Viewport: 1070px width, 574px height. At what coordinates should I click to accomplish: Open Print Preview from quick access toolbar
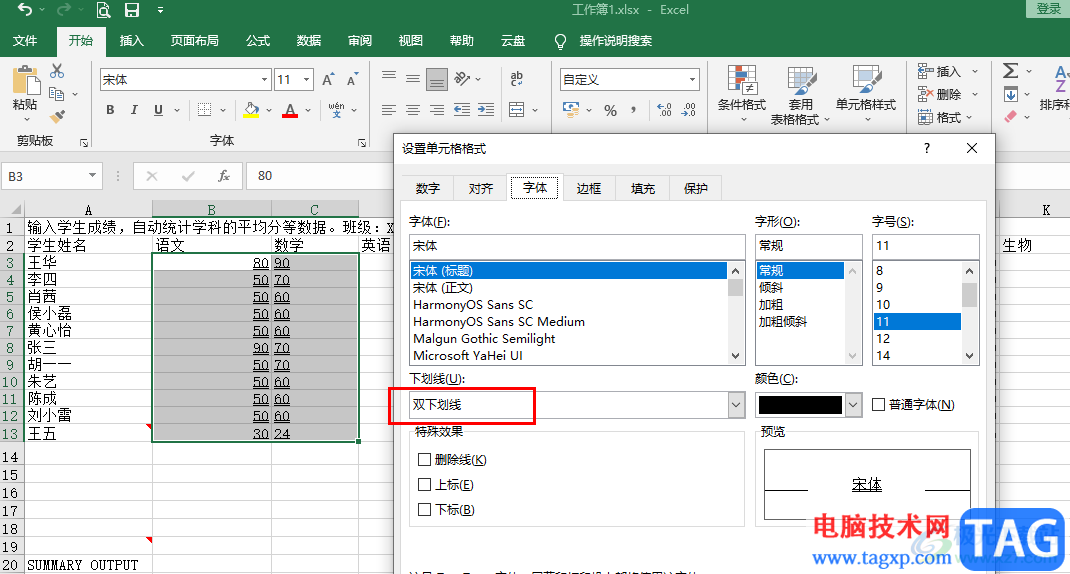tap(102, 10)
